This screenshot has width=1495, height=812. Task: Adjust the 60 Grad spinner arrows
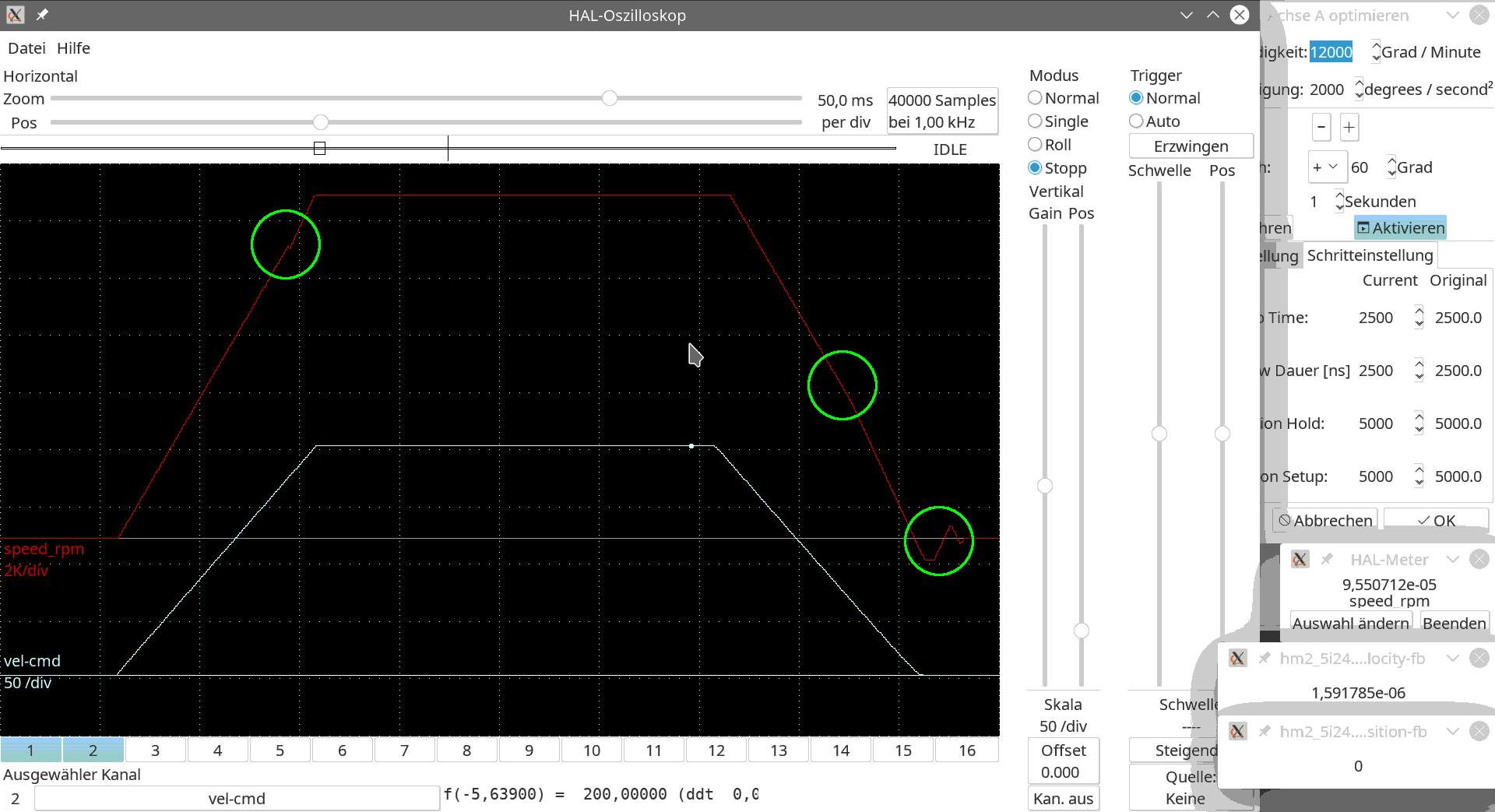point(1391,167)
